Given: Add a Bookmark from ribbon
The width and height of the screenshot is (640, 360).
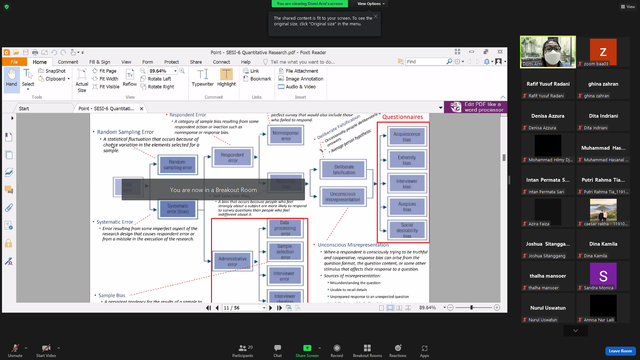Looking at the screenshot, I should tap(257, 79).
